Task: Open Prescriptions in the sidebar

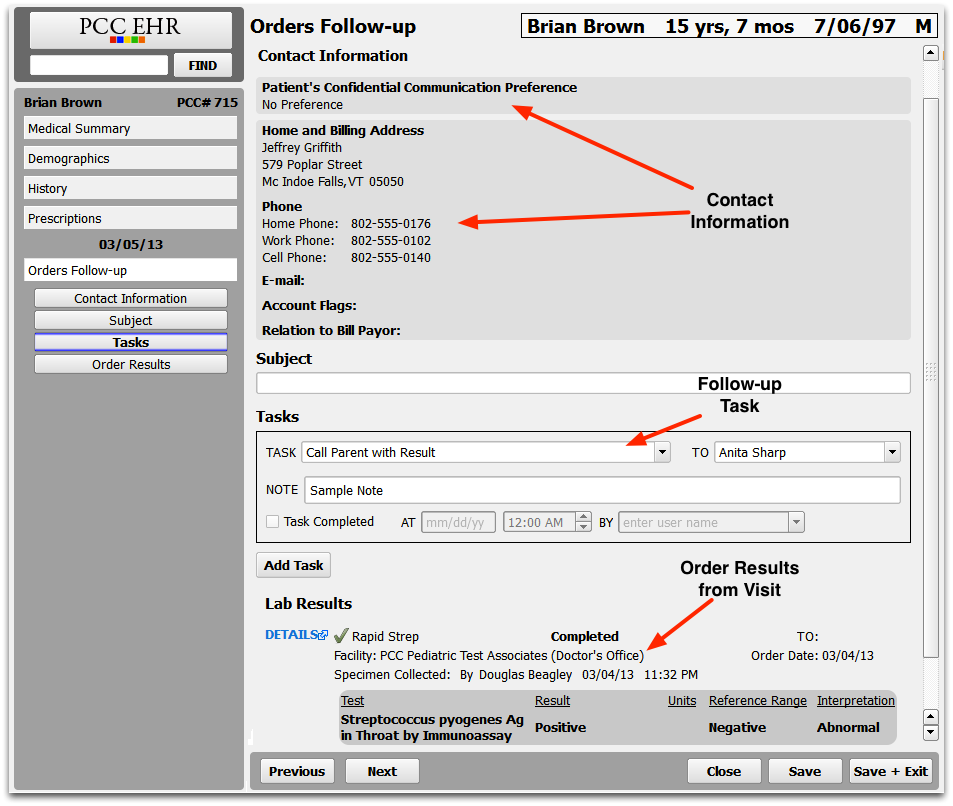Action: tap(130, 218)
